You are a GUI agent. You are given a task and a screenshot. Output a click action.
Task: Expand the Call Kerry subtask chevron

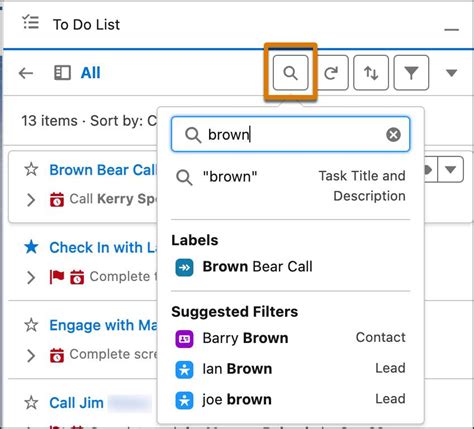pos(31,200)
